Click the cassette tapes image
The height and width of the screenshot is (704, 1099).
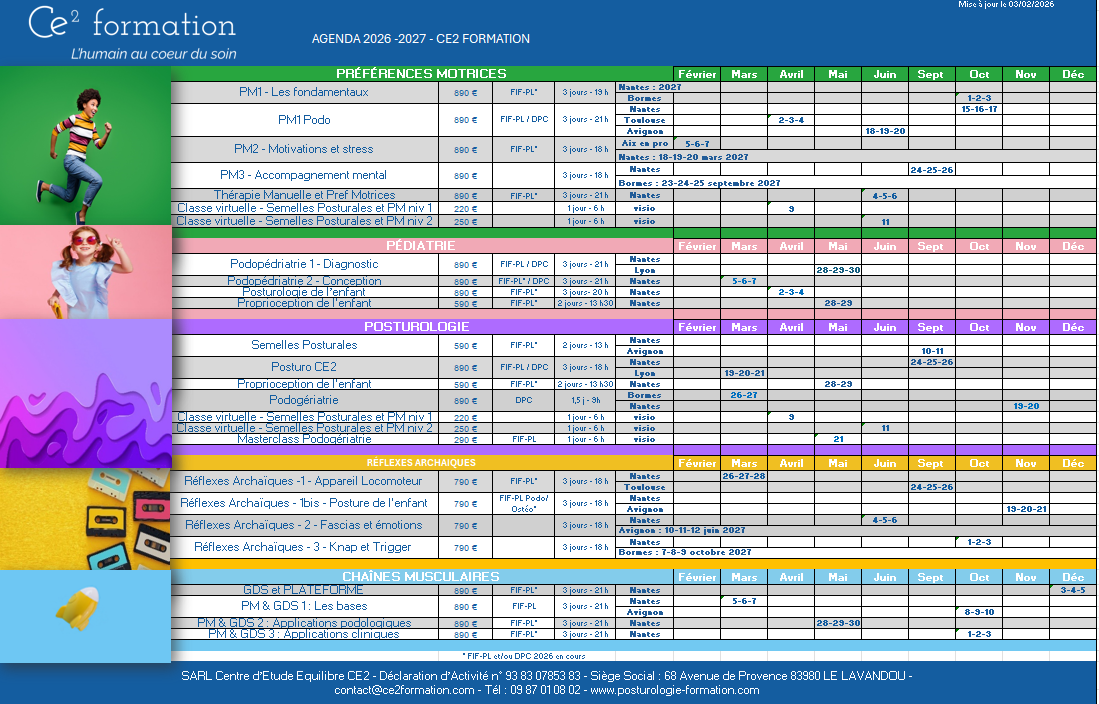click(x=85, y=518)
